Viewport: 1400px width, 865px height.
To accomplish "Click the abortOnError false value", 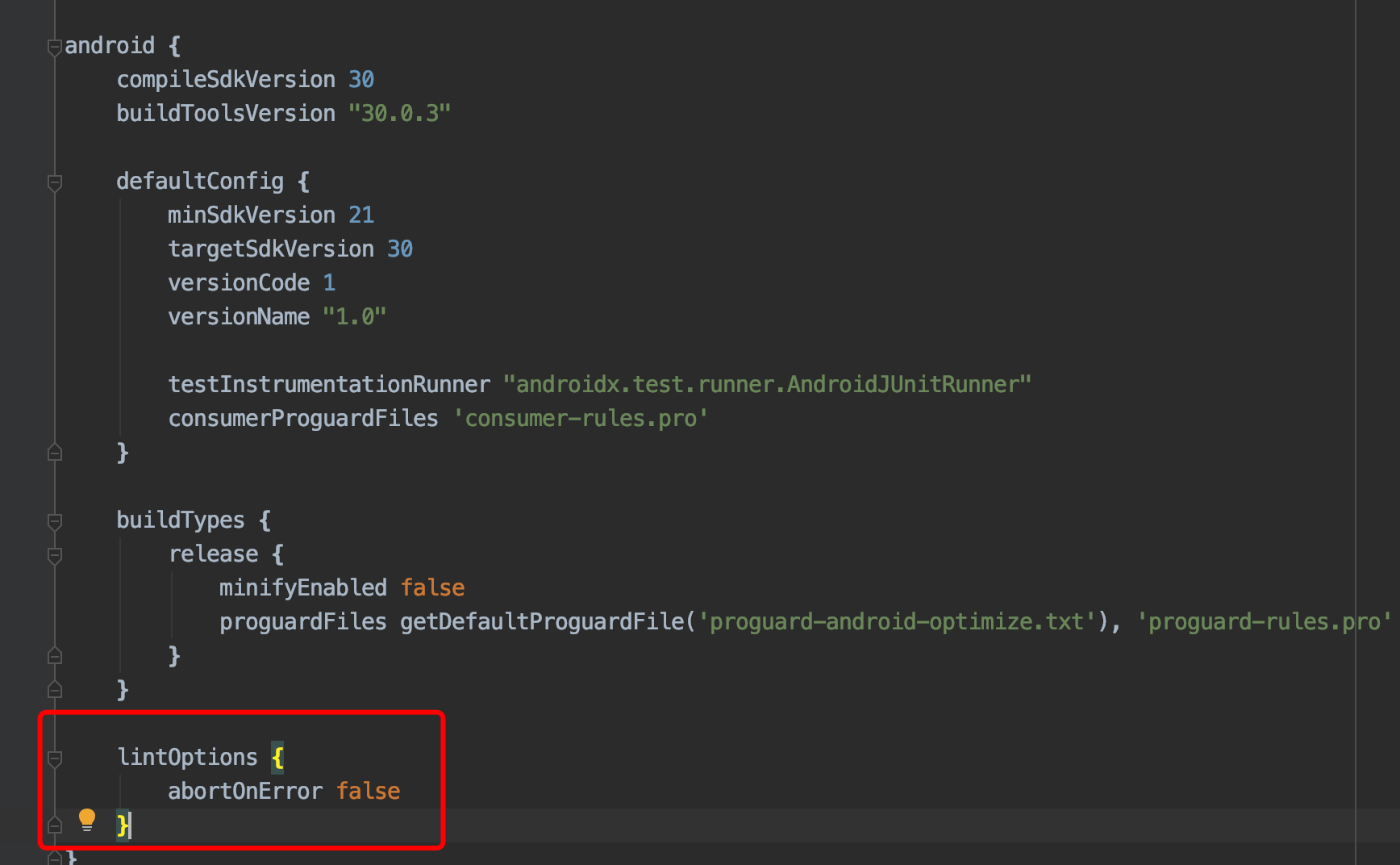I will coord(368,791).
